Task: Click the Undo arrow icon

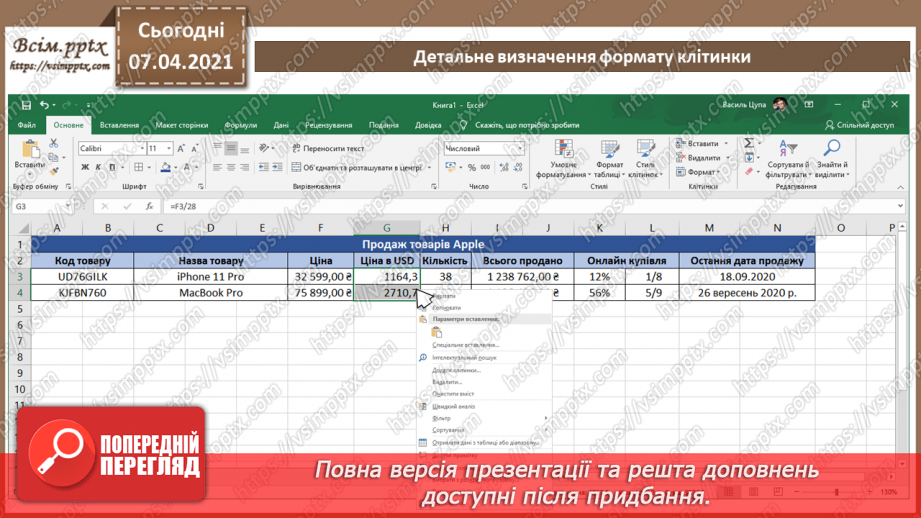Action: (44, 105)
